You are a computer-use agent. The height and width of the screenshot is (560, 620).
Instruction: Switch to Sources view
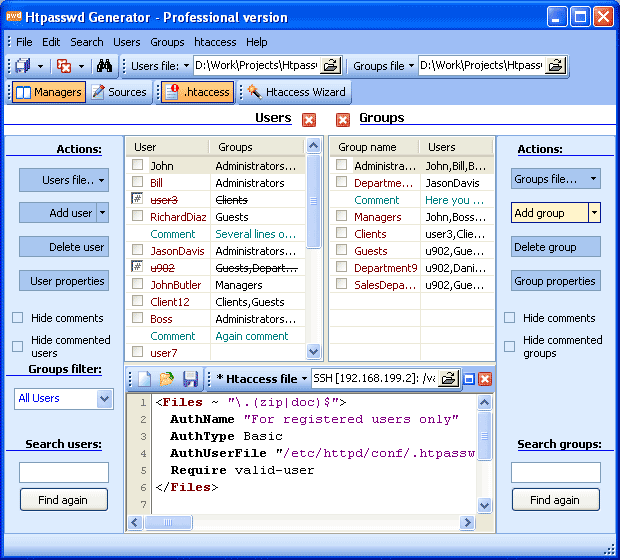pyautogui.click(x=119, y=92)
